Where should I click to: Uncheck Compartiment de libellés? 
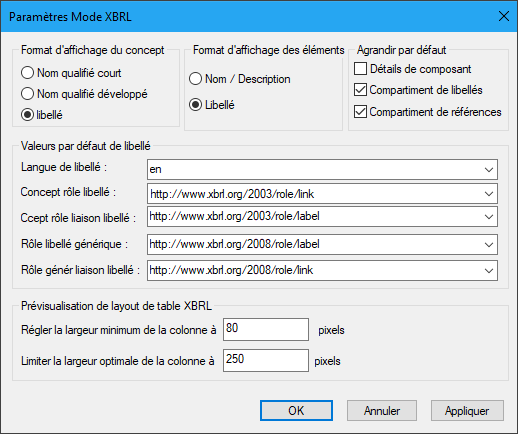click(x=360, y=90)
